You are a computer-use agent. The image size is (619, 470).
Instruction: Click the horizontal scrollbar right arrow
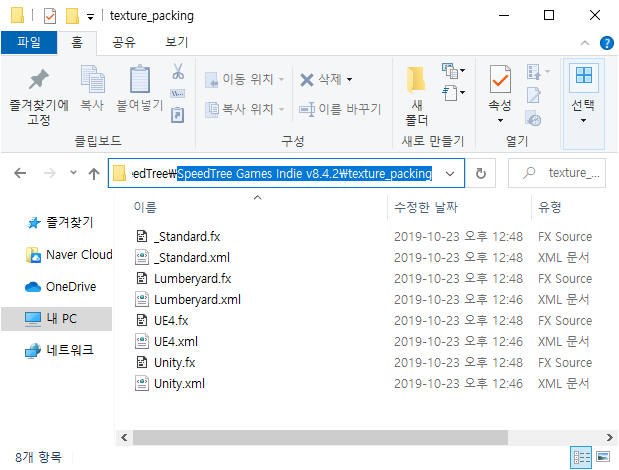(610, 437)
